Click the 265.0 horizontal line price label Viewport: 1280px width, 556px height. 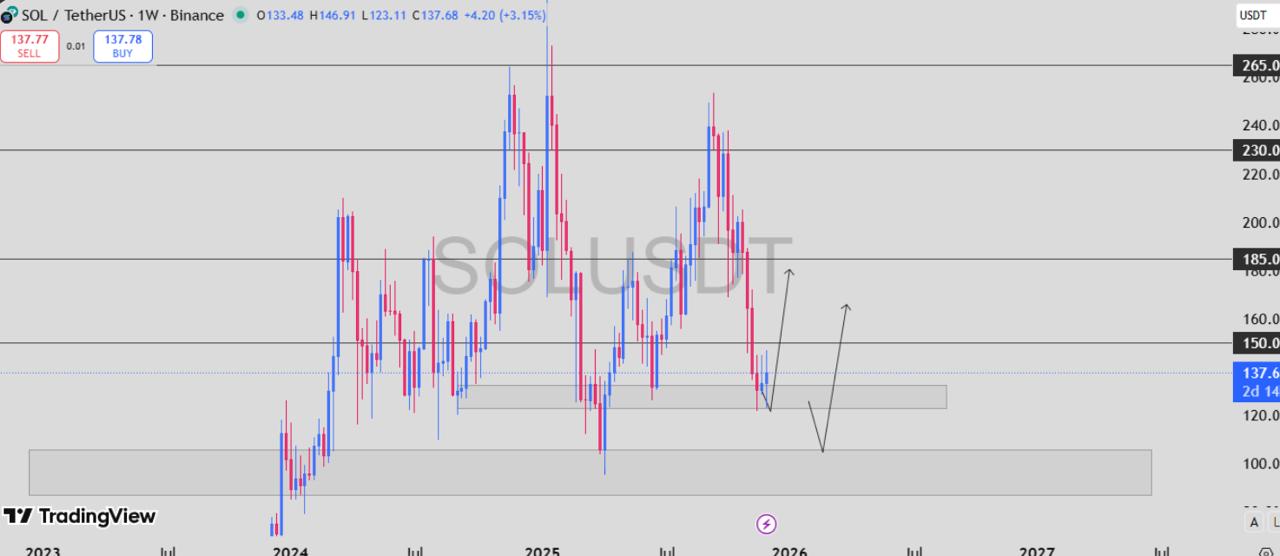[x=1258, y=66]
